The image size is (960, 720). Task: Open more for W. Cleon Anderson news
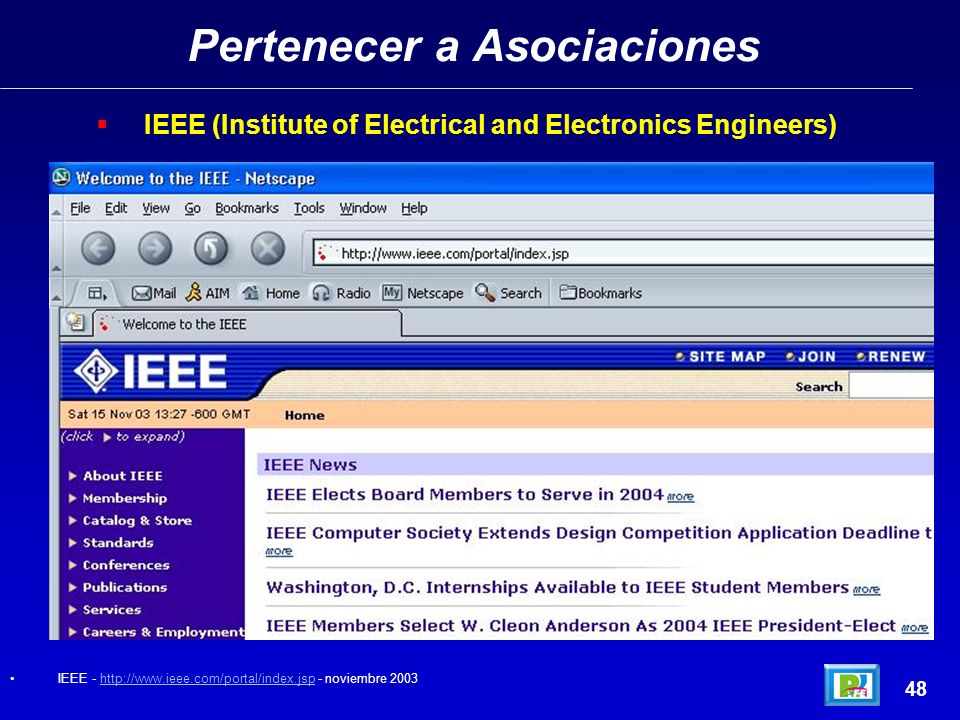point(914,628)
